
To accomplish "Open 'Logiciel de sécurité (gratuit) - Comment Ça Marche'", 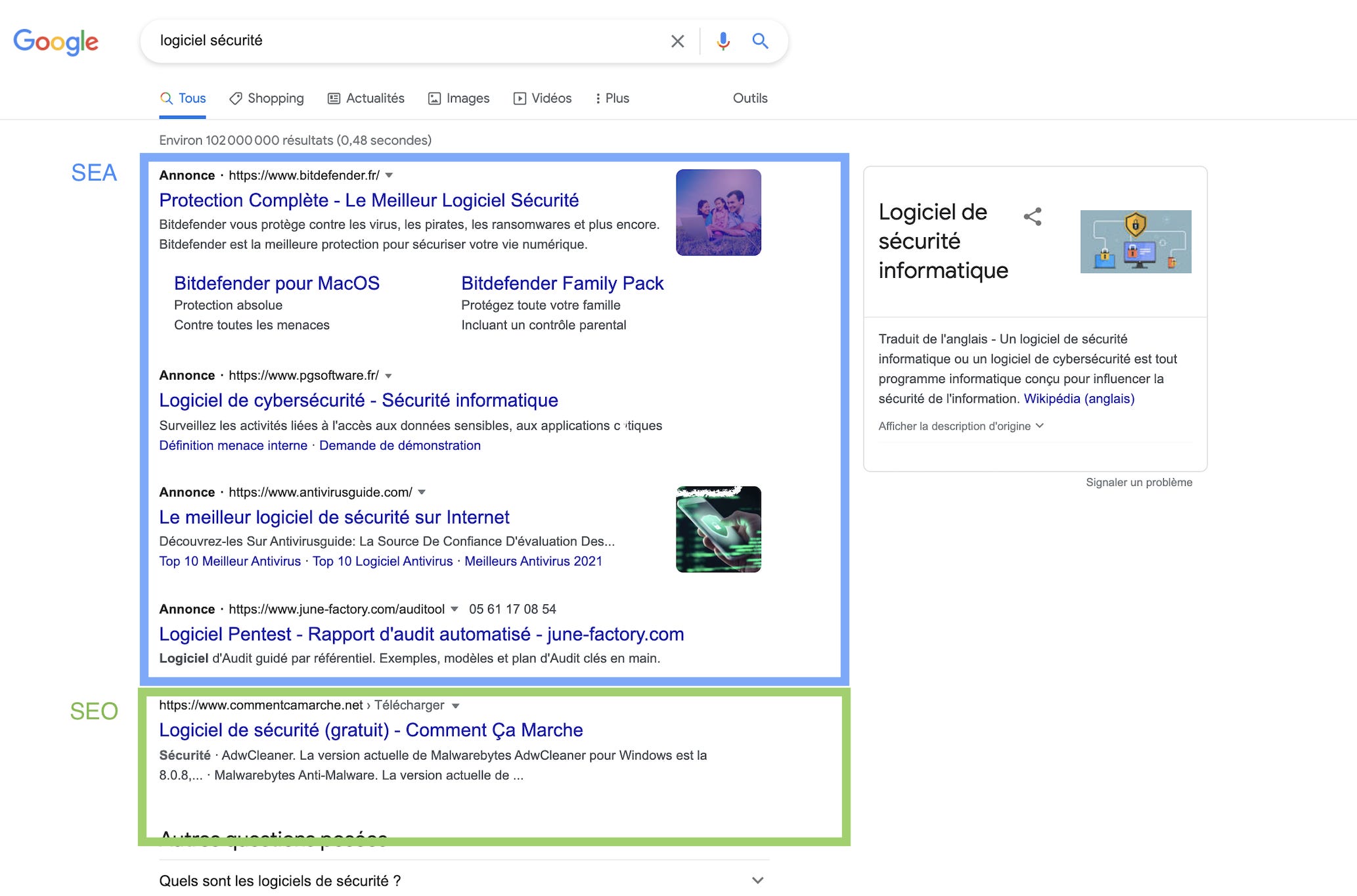I will pyautogui.click(x=371, y=730).
